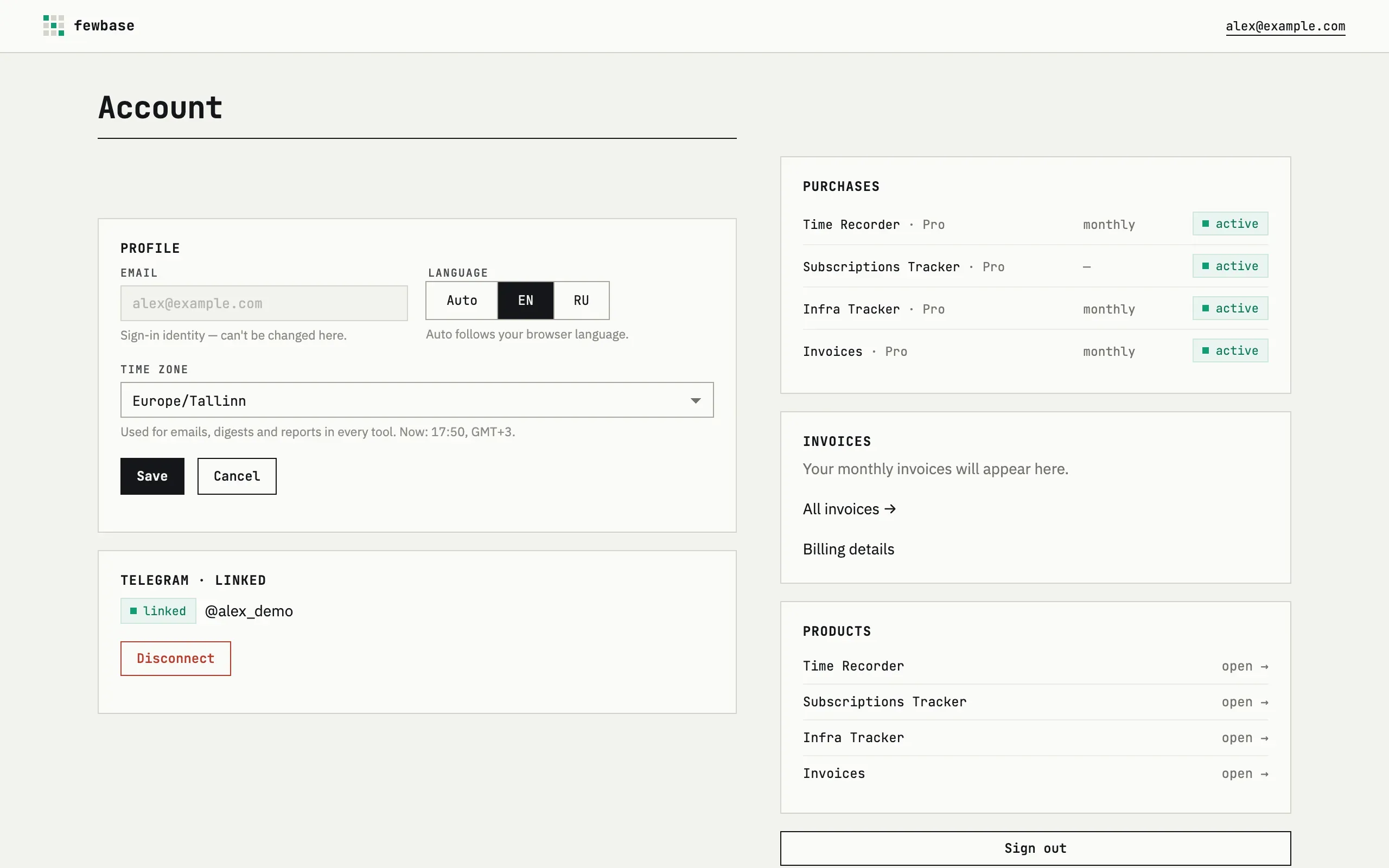This screenshot has height=868, width=1389.
Task: Disconnect the linked Telegram account
Action: pyautogui.click(x=176, y=659)
